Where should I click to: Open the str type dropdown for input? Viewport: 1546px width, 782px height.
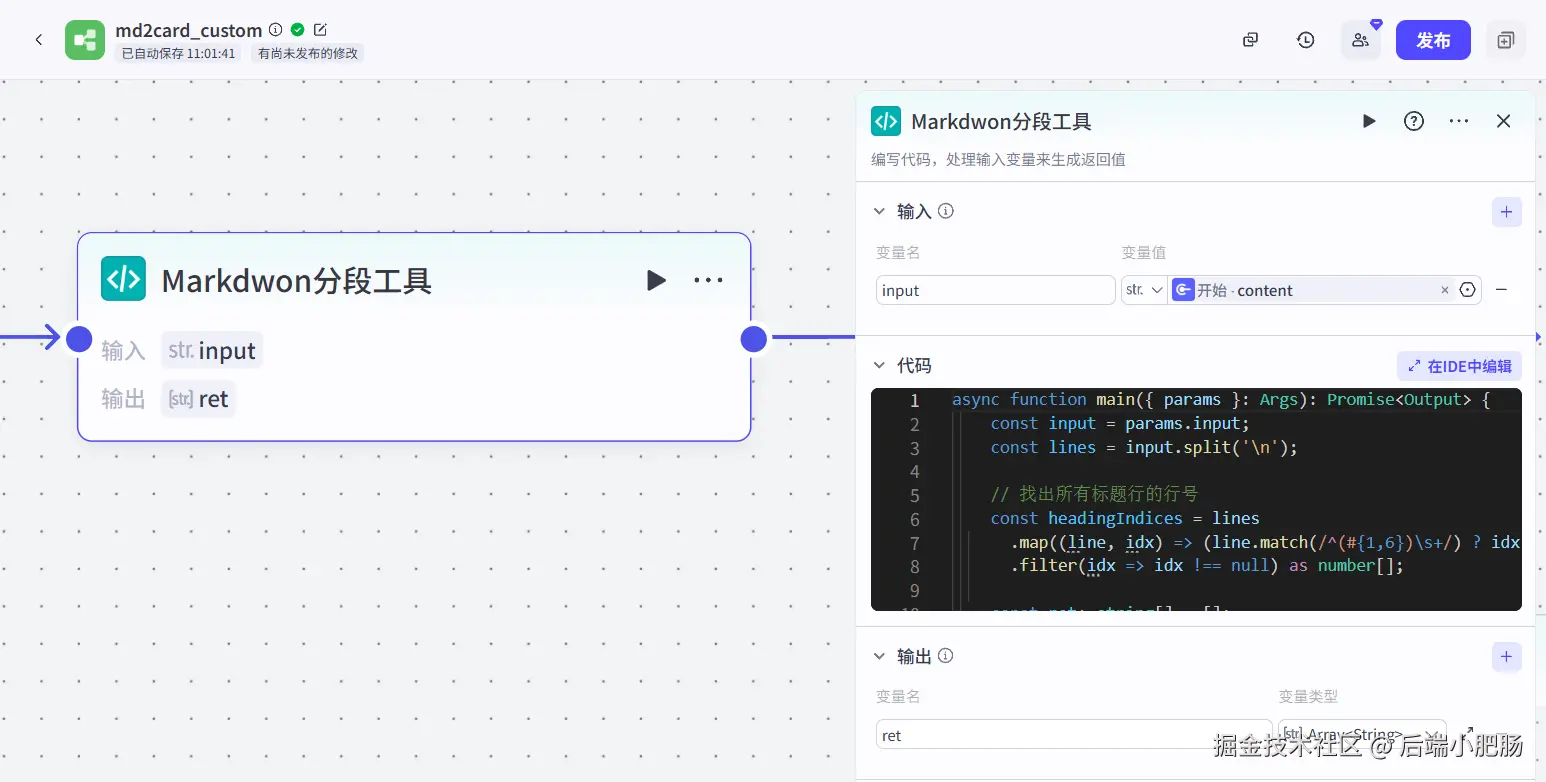point(1144,290)
